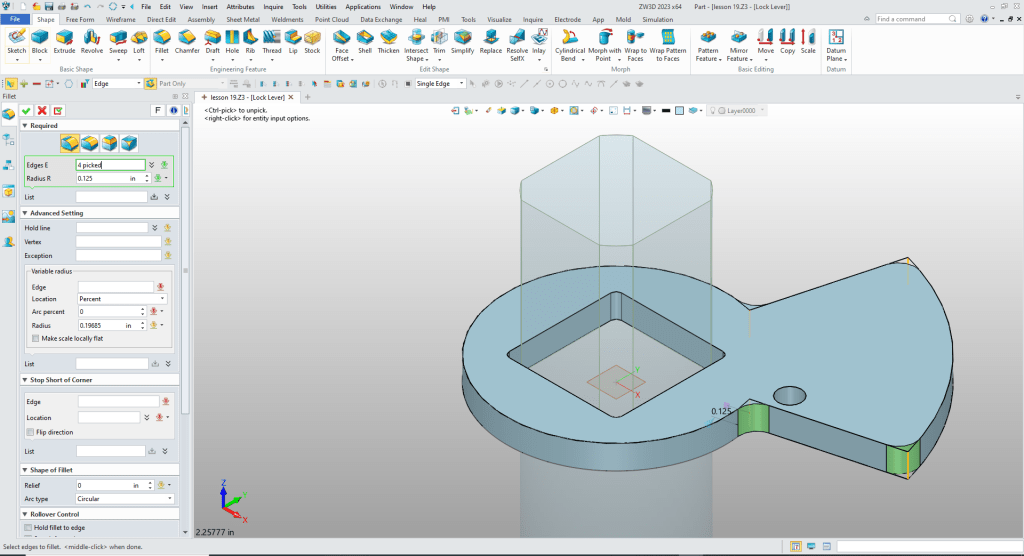Choose the Chamfer feature icon

coord(187,40)
